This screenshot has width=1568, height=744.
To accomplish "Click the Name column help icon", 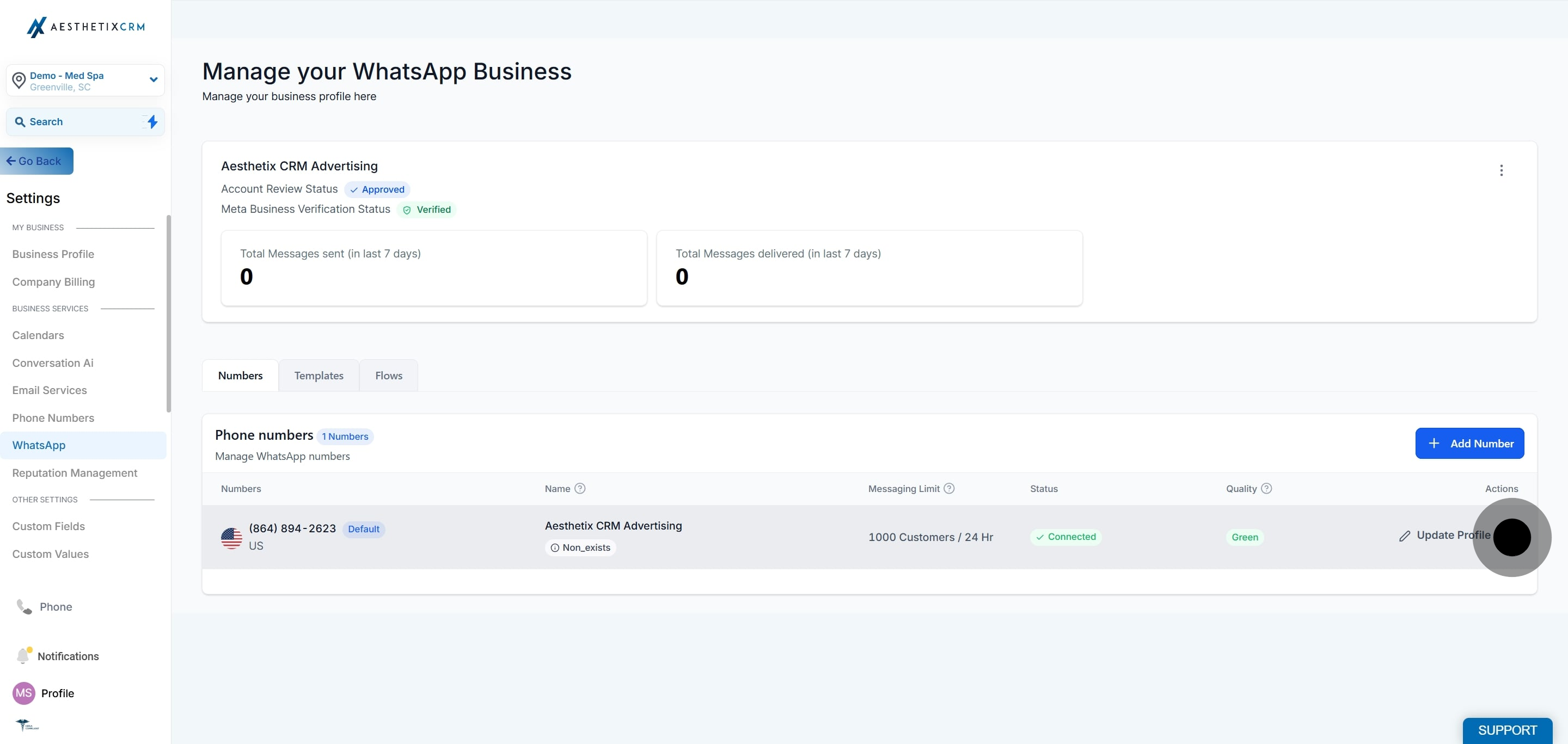I will 580,489.
